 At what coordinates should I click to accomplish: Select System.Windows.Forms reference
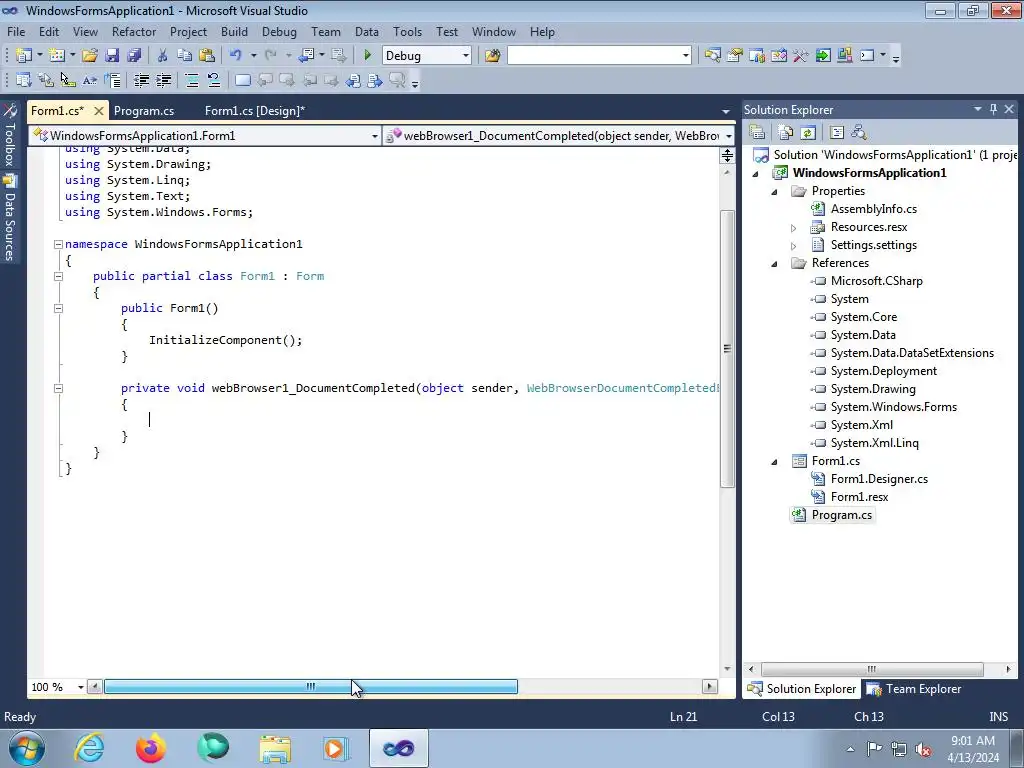(x=893, y=407)
